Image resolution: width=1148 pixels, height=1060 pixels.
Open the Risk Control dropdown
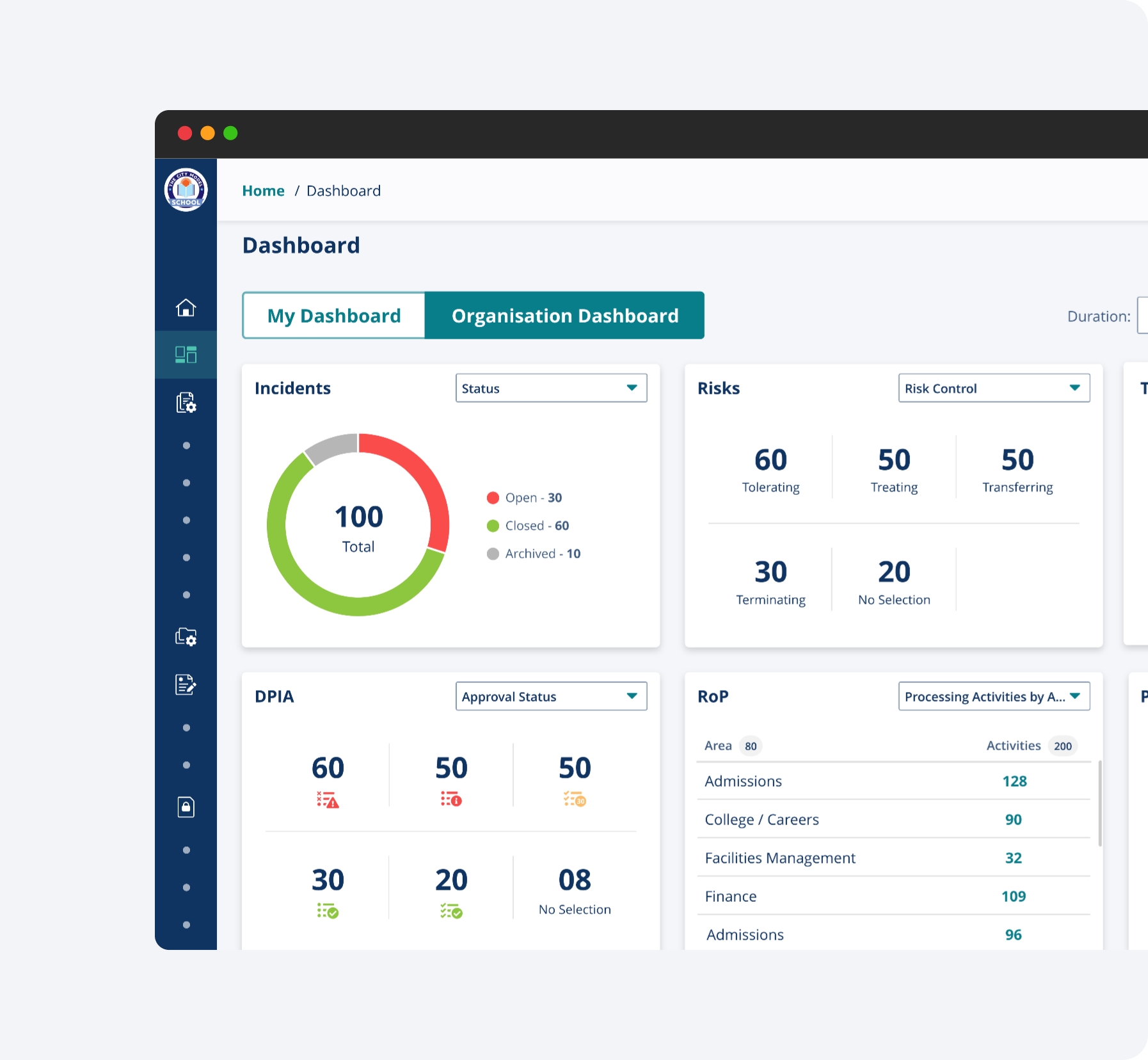click(993, 388)
